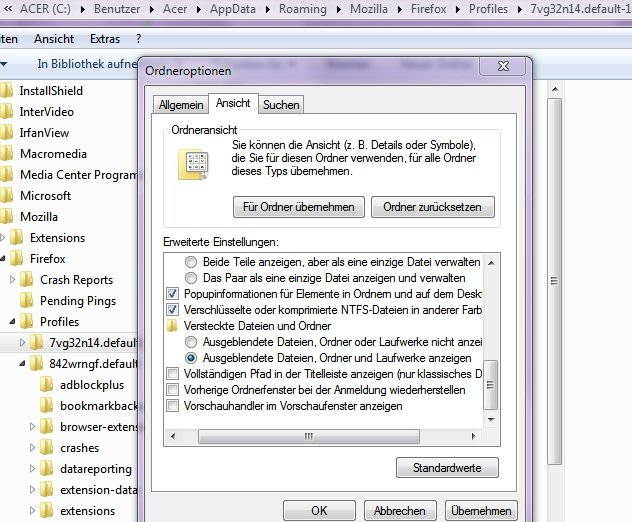Click 'Für Ordner übernehmen' button

(299, 207)
